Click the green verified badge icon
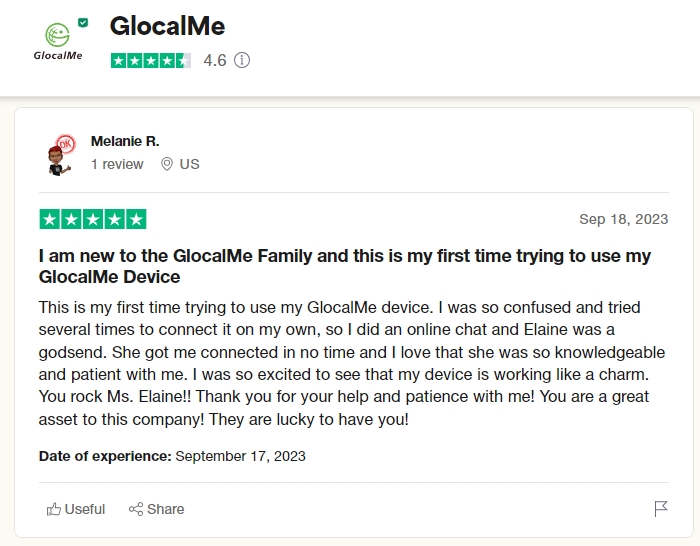 click(83, 21)
